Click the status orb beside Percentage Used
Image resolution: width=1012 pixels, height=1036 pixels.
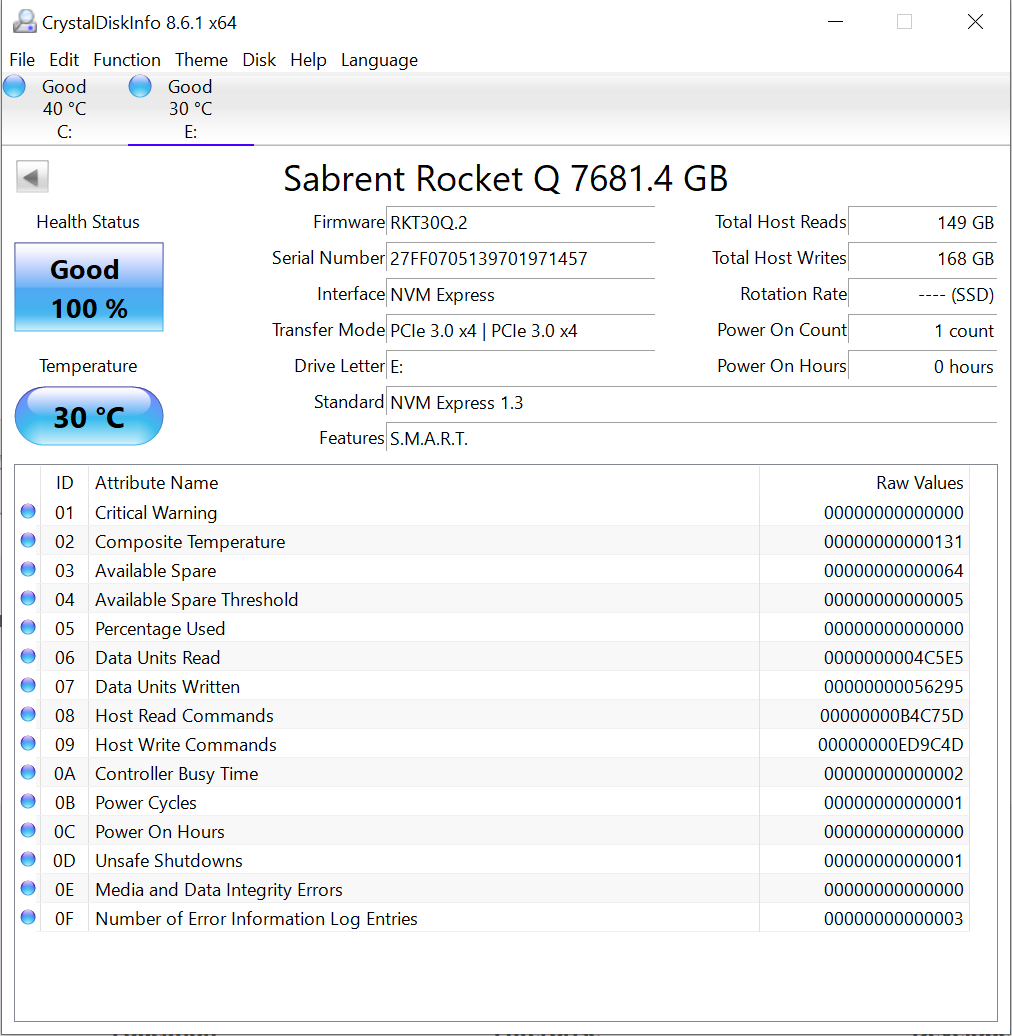(x=28, y=628)
